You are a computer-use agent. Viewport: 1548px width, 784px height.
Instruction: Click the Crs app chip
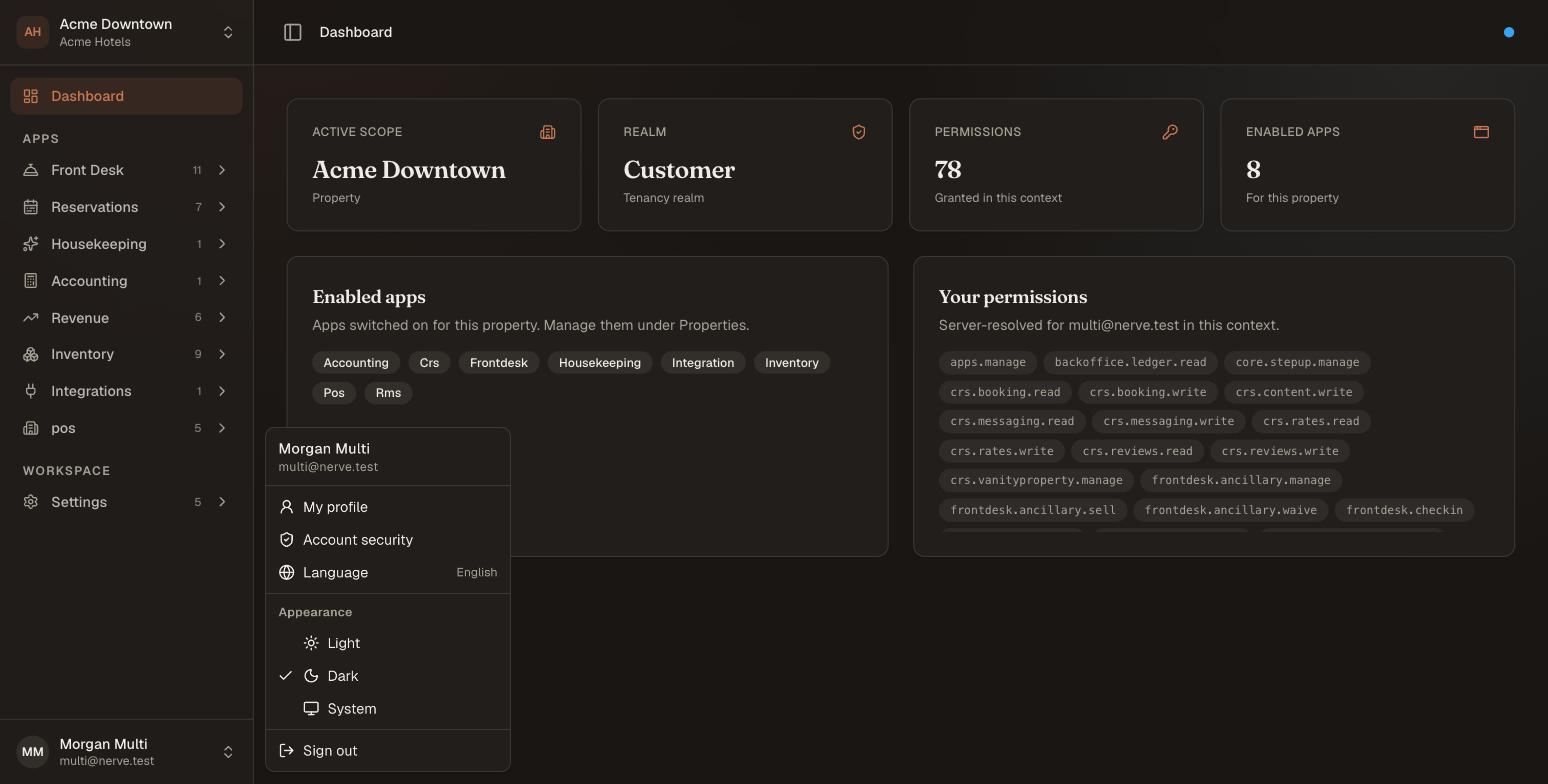tap(429, 363)
